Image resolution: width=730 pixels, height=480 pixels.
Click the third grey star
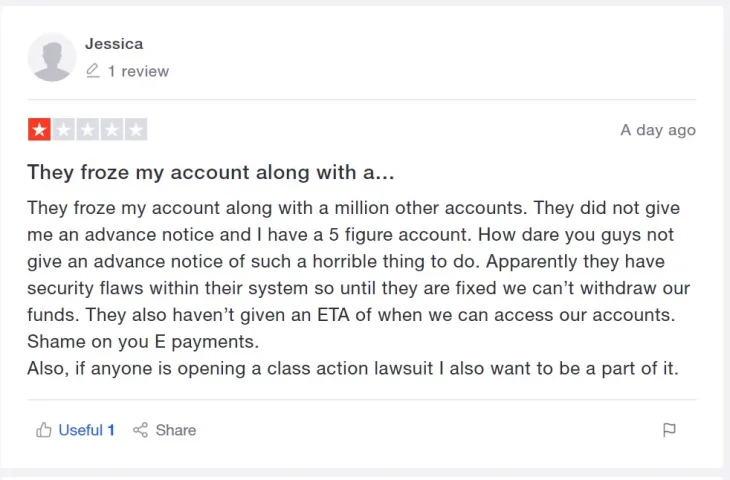88,129
